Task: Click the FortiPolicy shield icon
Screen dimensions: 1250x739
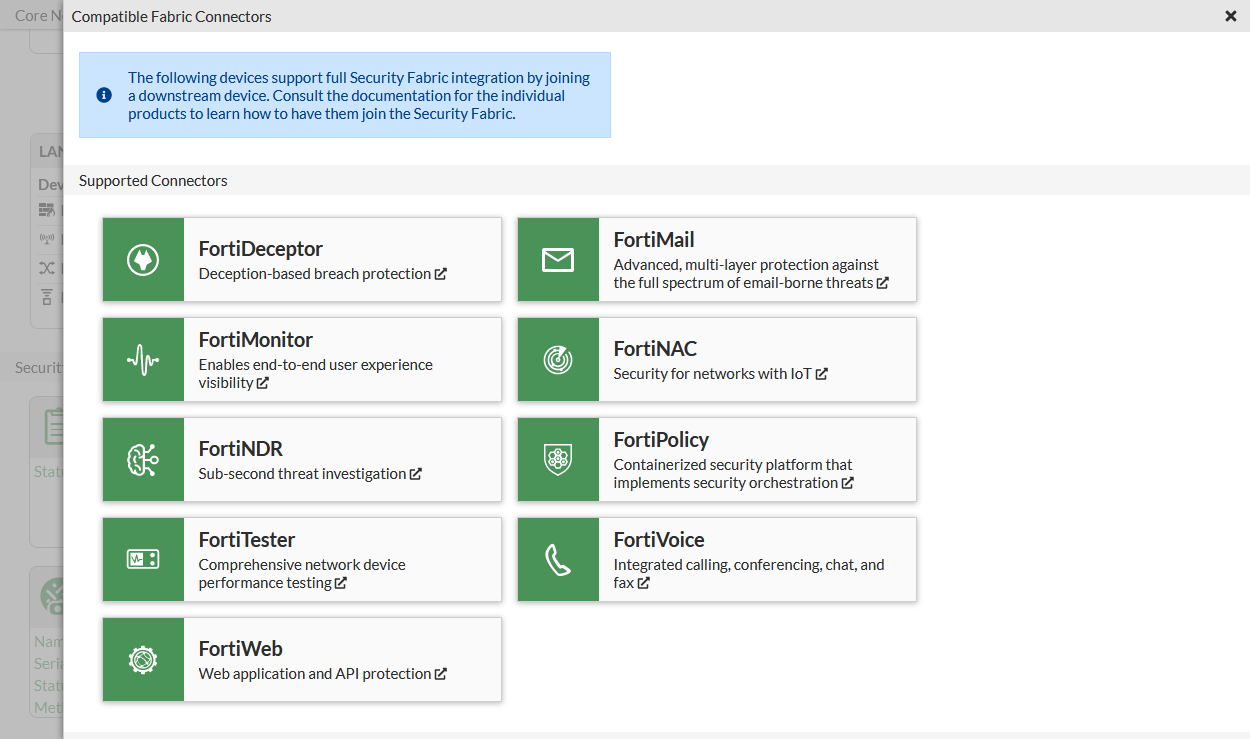Action: 558,459
